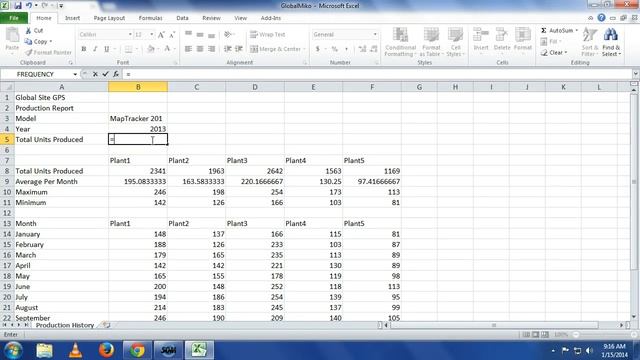Open the General number format dropdown

[375, 35]
